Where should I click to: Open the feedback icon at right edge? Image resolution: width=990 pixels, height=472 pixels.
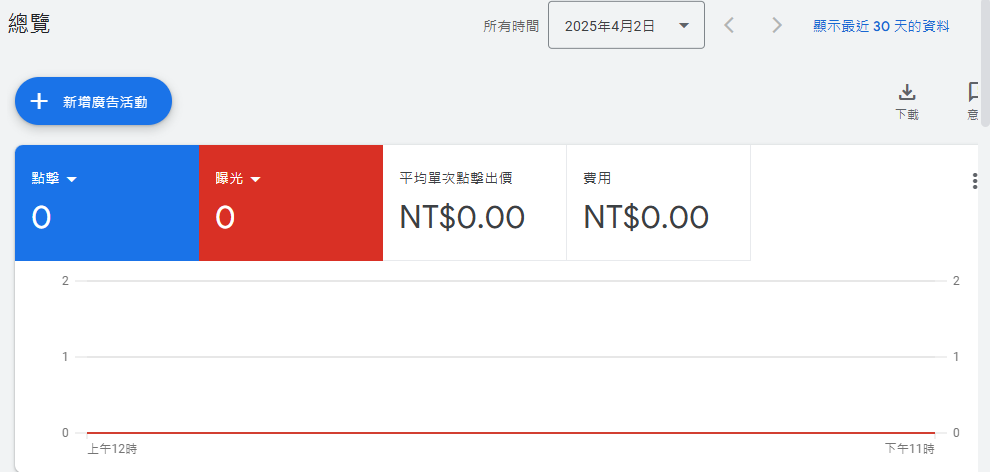point(974,92)
